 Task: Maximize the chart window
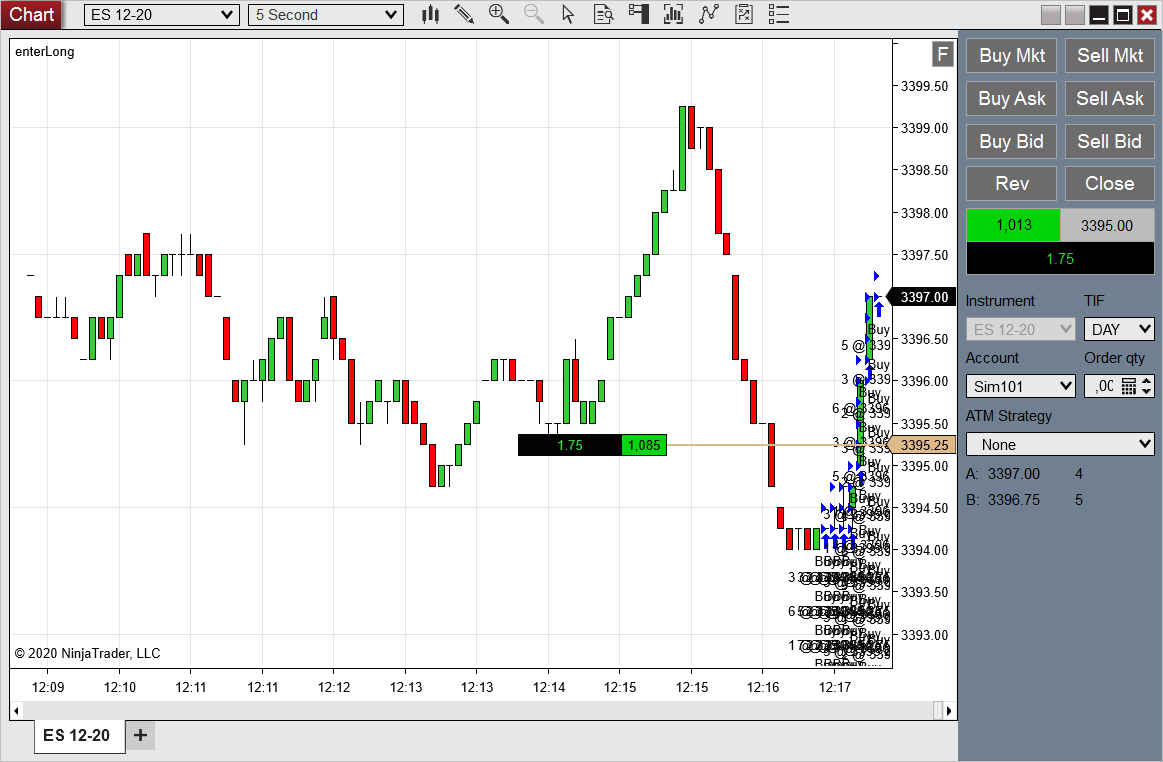tap(1123, 15)
